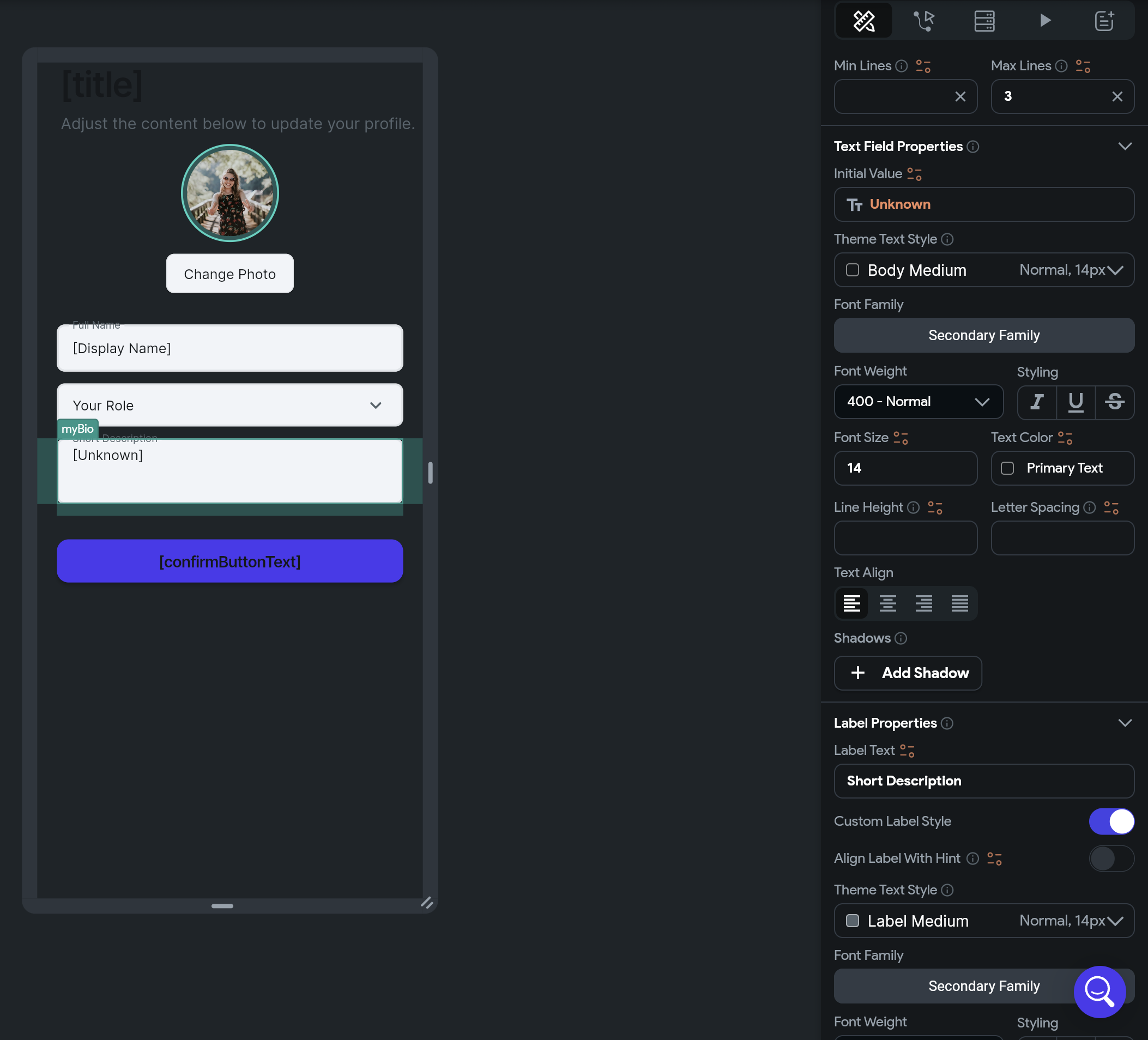Edit the Short Description label text
The width and height of the screenshot is (1148, 1040).
983,781
